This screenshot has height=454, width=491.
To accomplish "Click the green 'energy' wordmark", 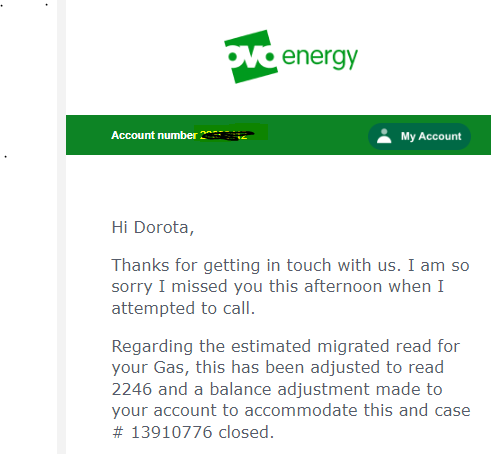I will click(320, 58).
